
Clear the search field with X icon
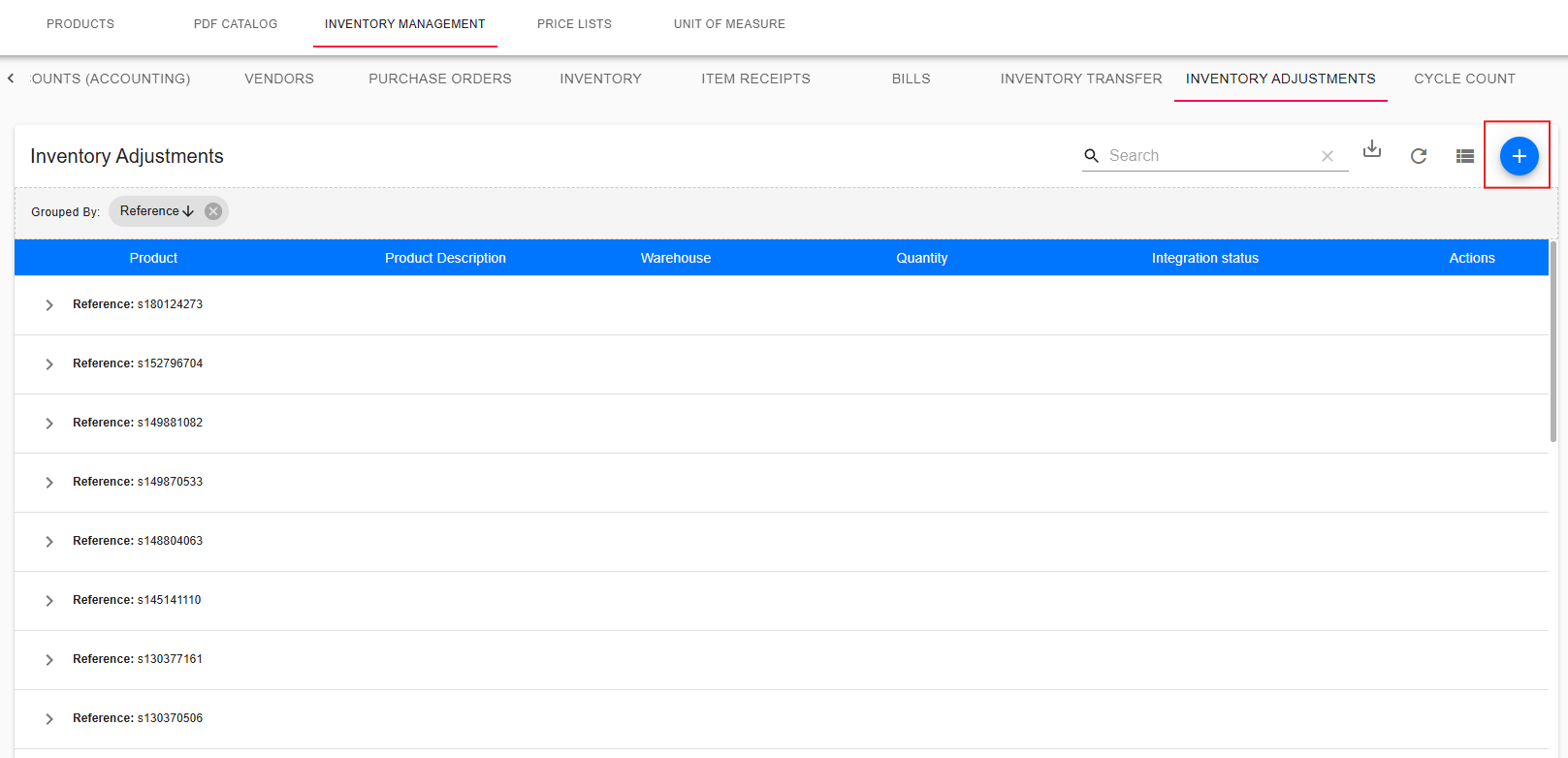[x=1327, y=156]
